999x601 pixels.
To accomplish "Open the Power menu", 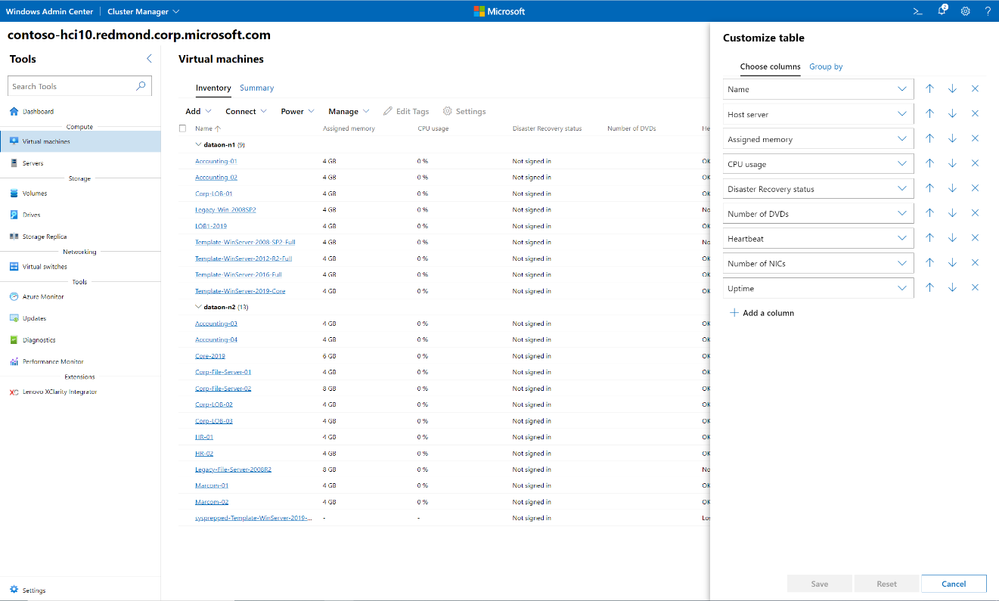I will [x=298, y=111].
